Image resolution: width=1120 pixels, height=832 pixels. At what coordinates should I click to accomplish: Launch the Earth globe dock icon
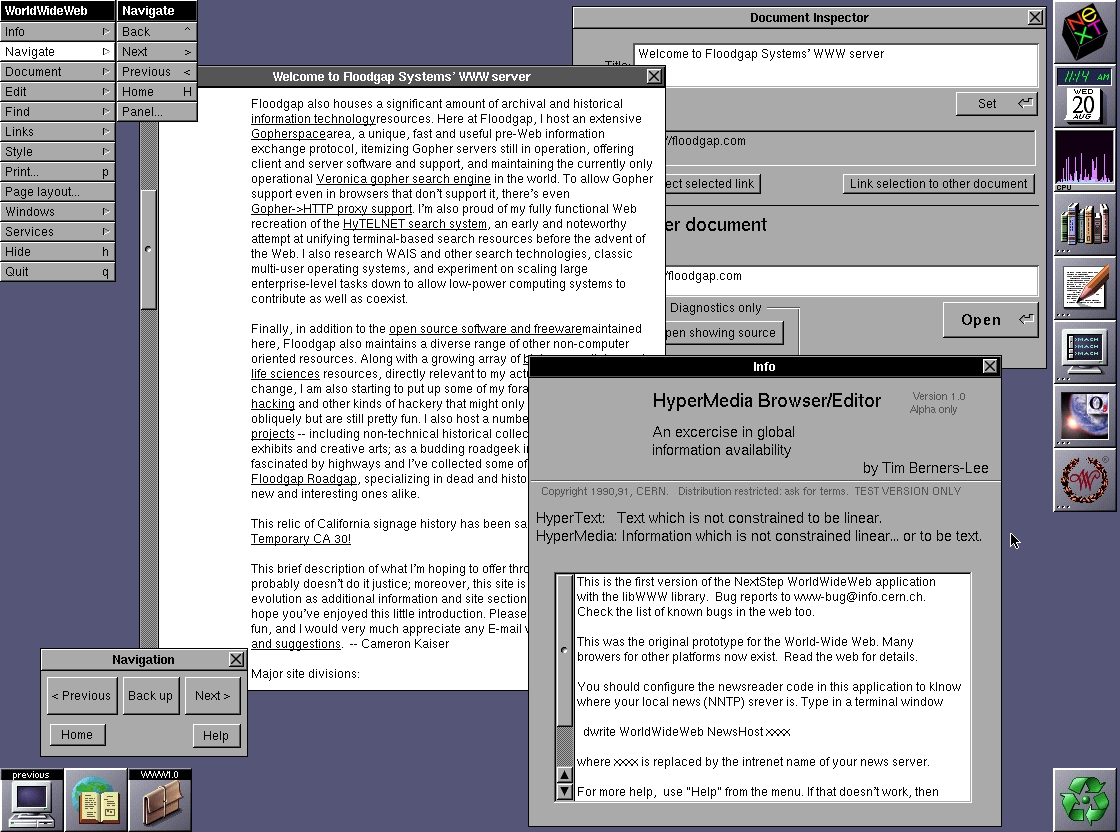1084,414
